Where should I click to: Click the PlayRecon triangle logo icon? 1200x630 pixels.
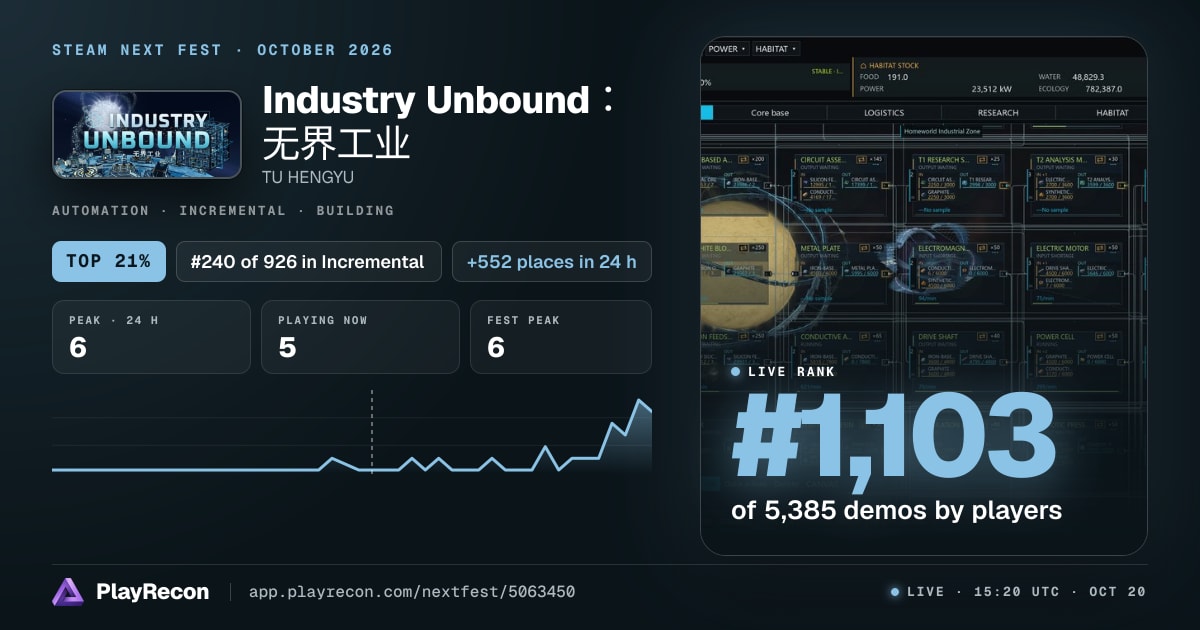click(68, 592)
